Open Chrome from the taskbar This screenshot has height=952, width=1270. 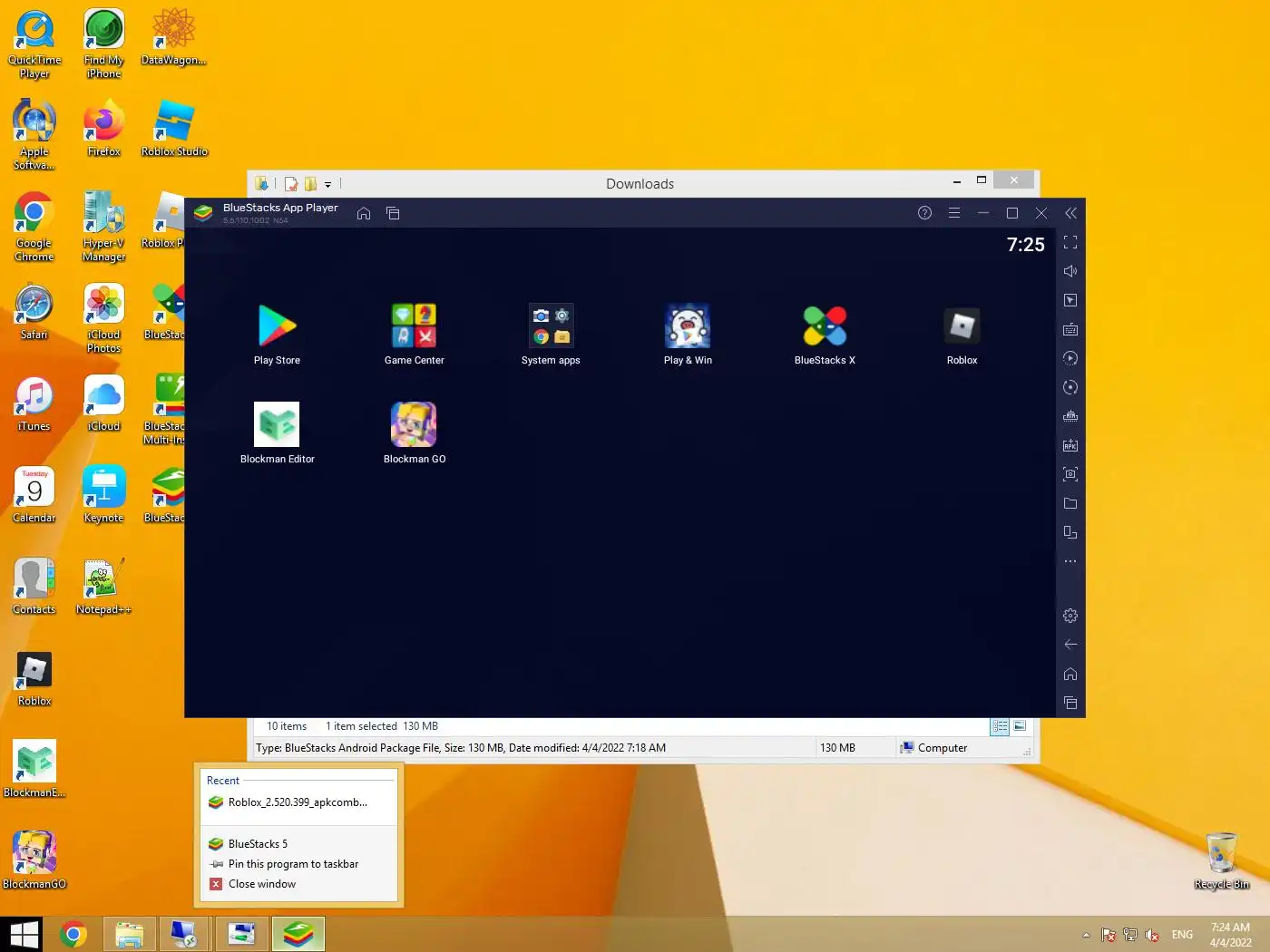click(x=73, y=934)
